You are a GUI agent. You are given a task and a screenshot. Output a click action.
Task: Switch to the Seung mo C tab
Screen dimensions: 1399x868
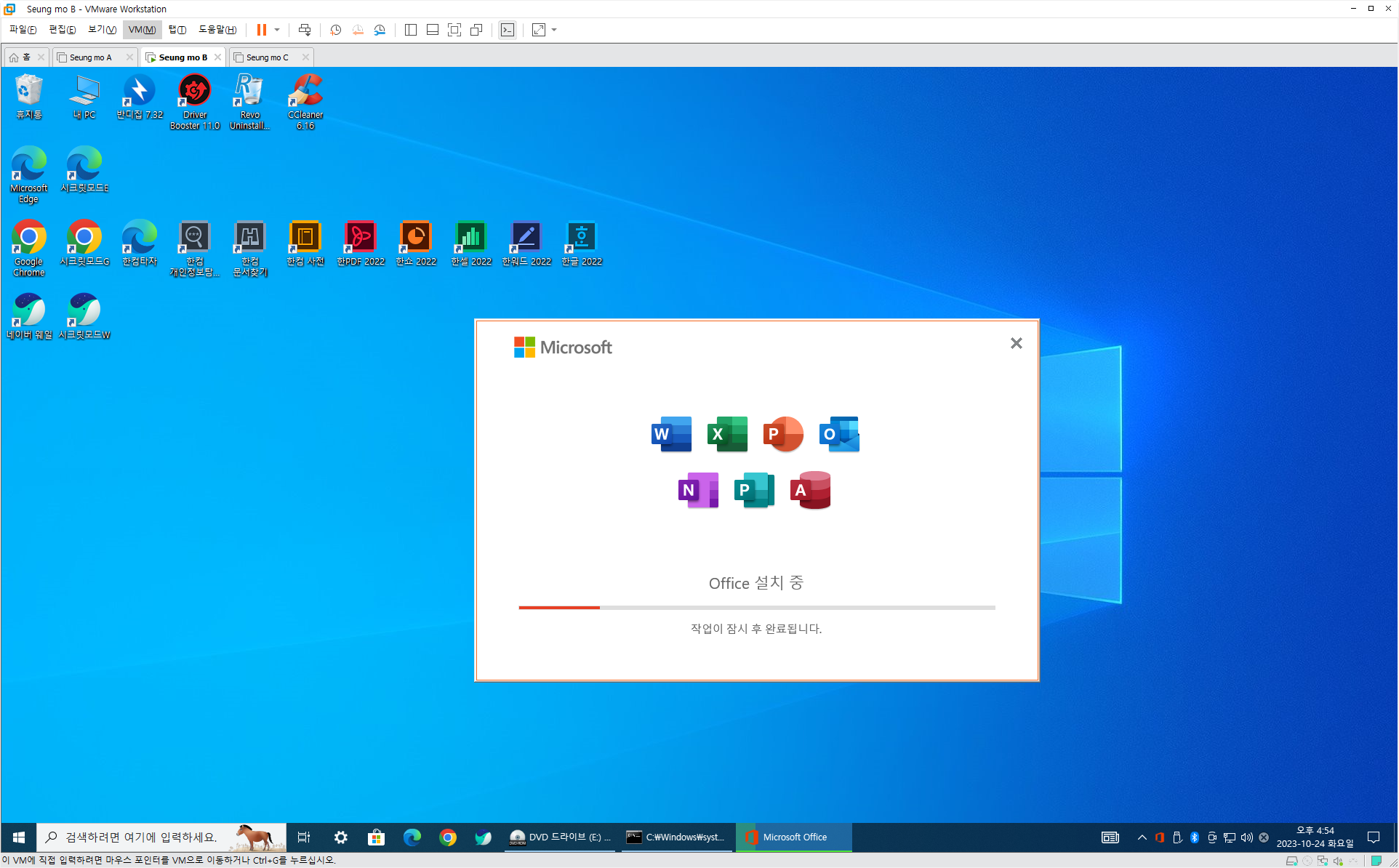[267, 57]
